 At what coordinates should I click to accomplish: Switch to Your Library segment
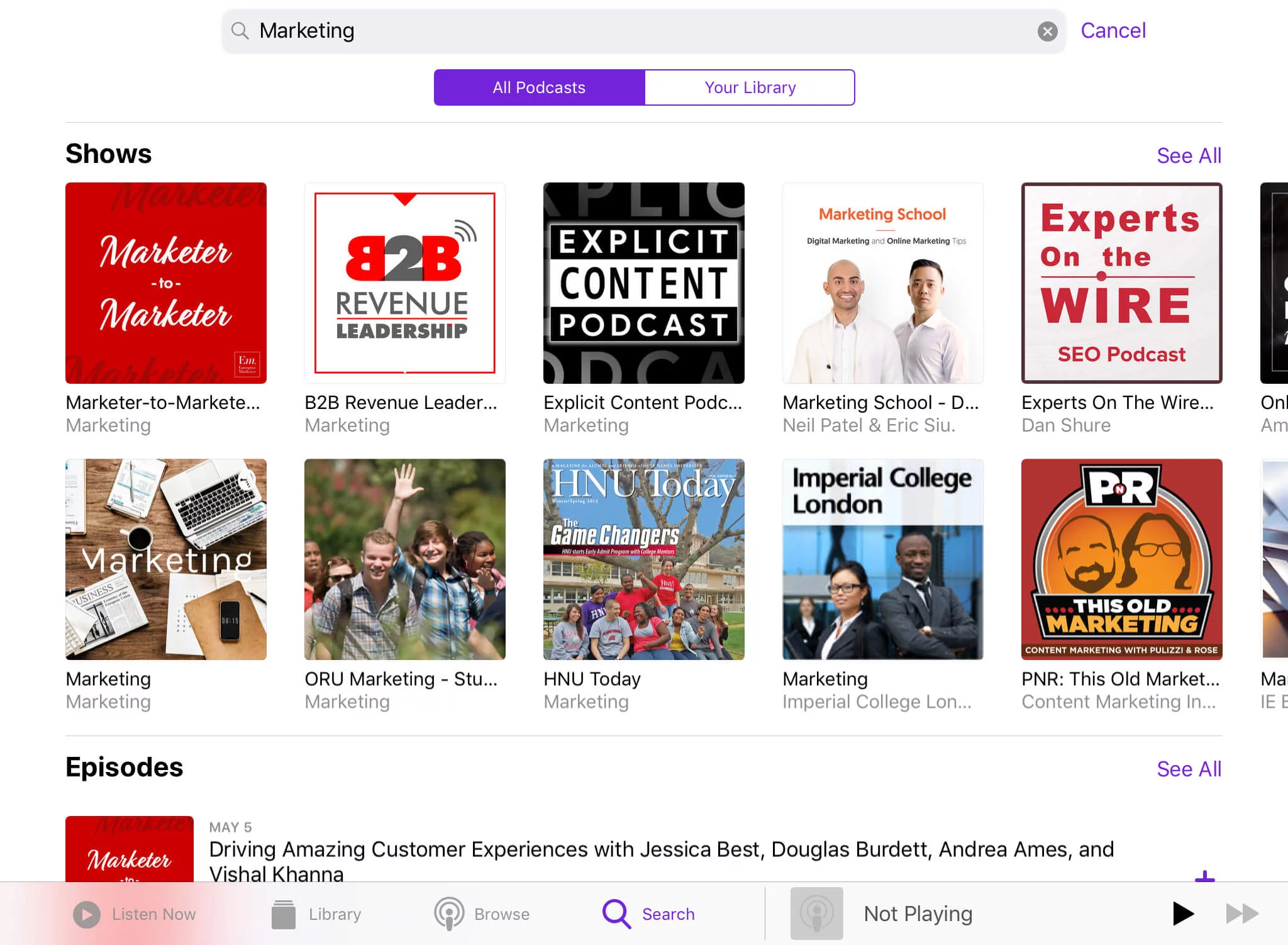tap(750, 87)
